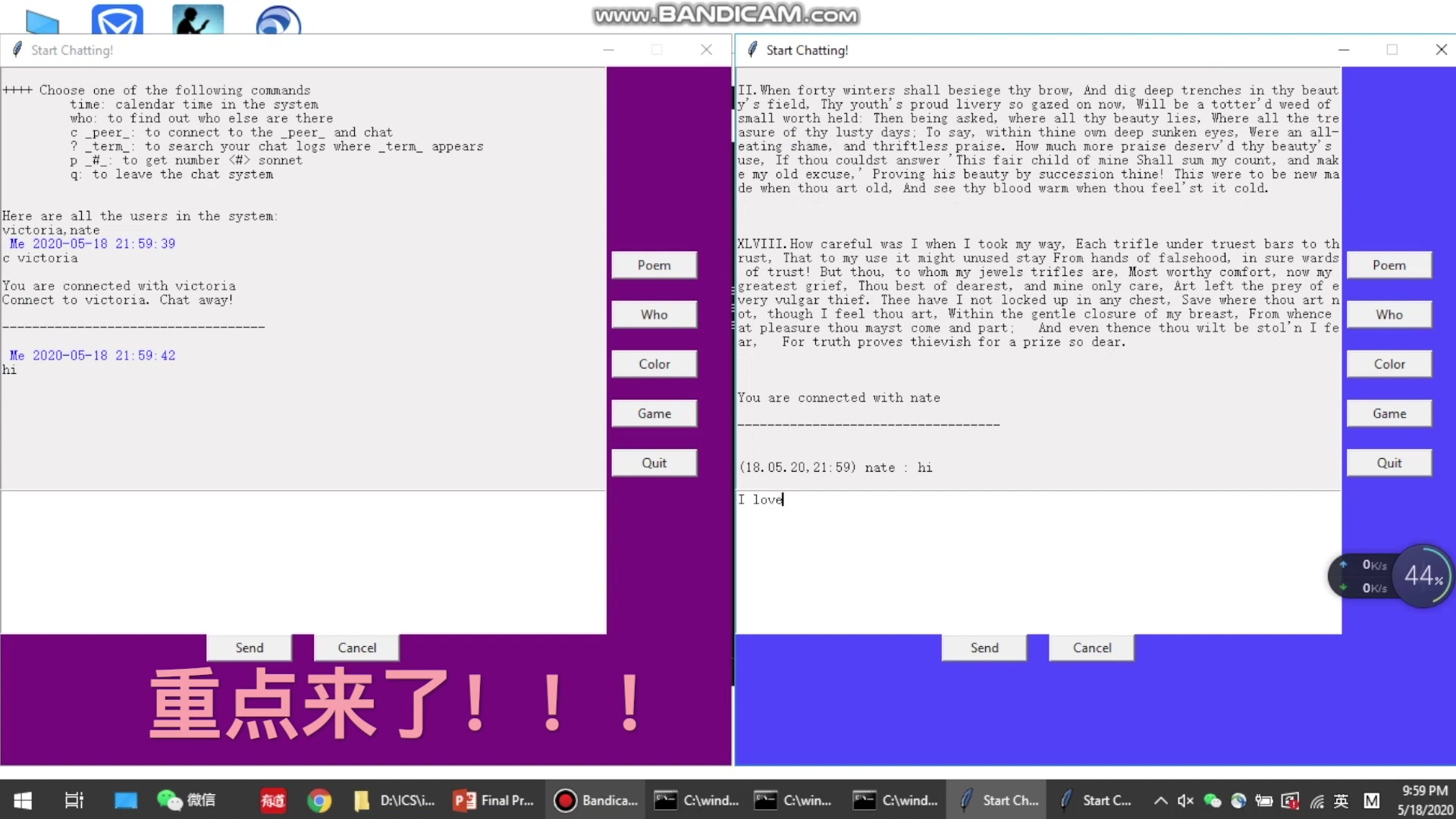Open Youdao dictionary taskbar icon
Viewport: 1456px width, 819px height.
coord(273,800)
